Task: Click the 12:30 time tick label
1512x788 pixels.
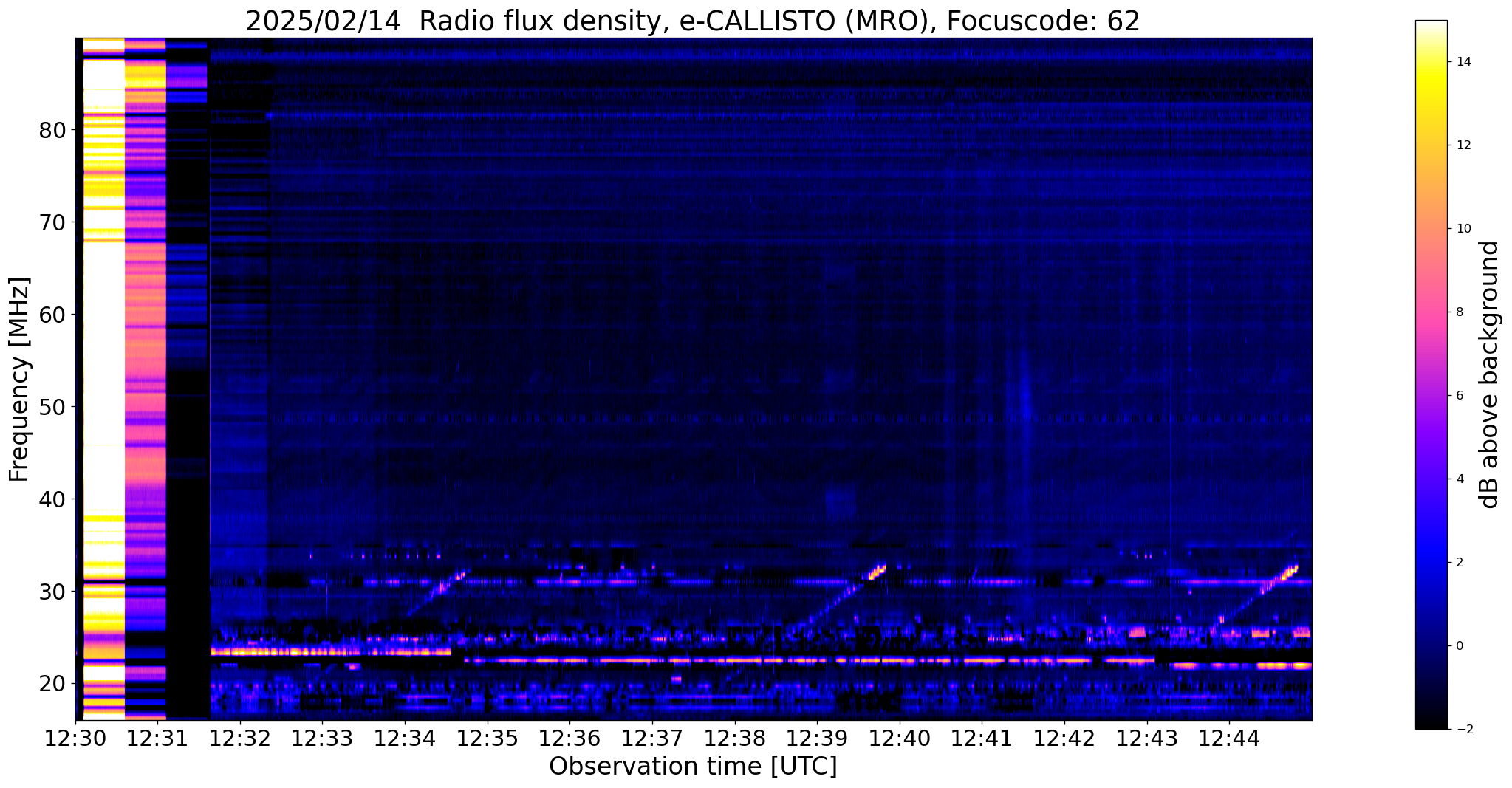Action: click(75, 738)
